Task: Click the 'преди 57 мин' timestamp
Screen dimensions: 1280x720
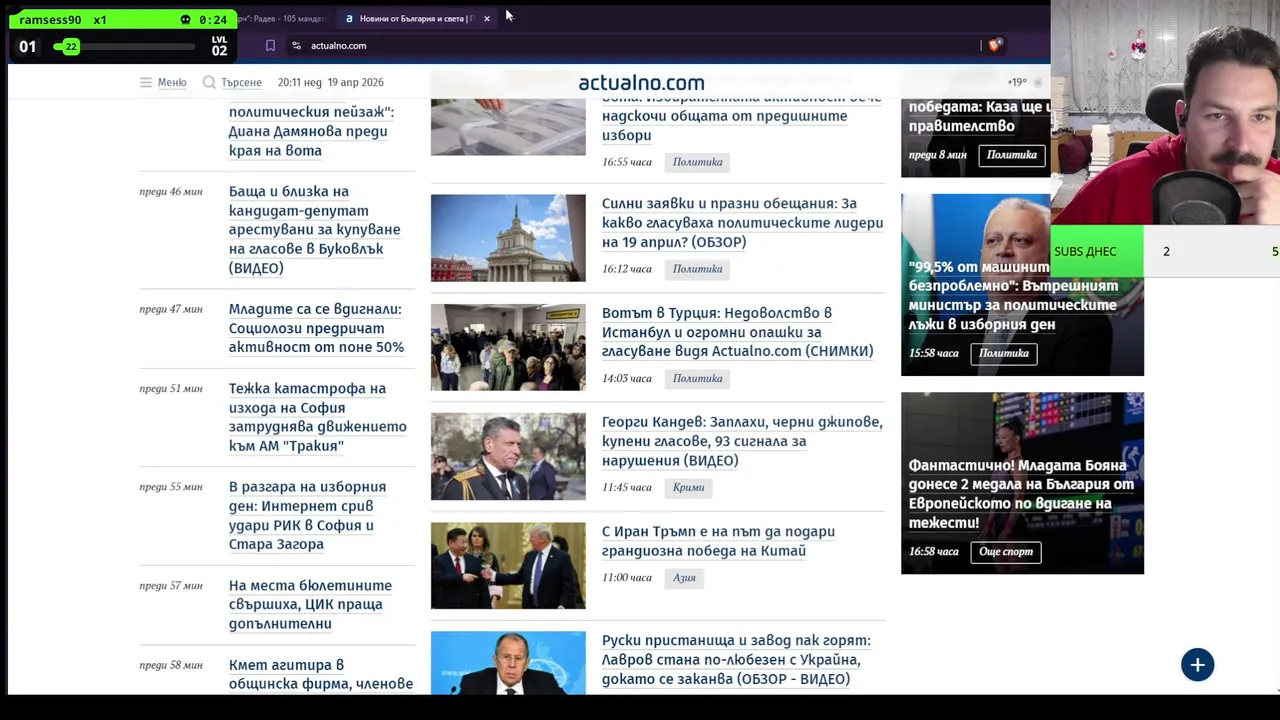Action: 171,585
